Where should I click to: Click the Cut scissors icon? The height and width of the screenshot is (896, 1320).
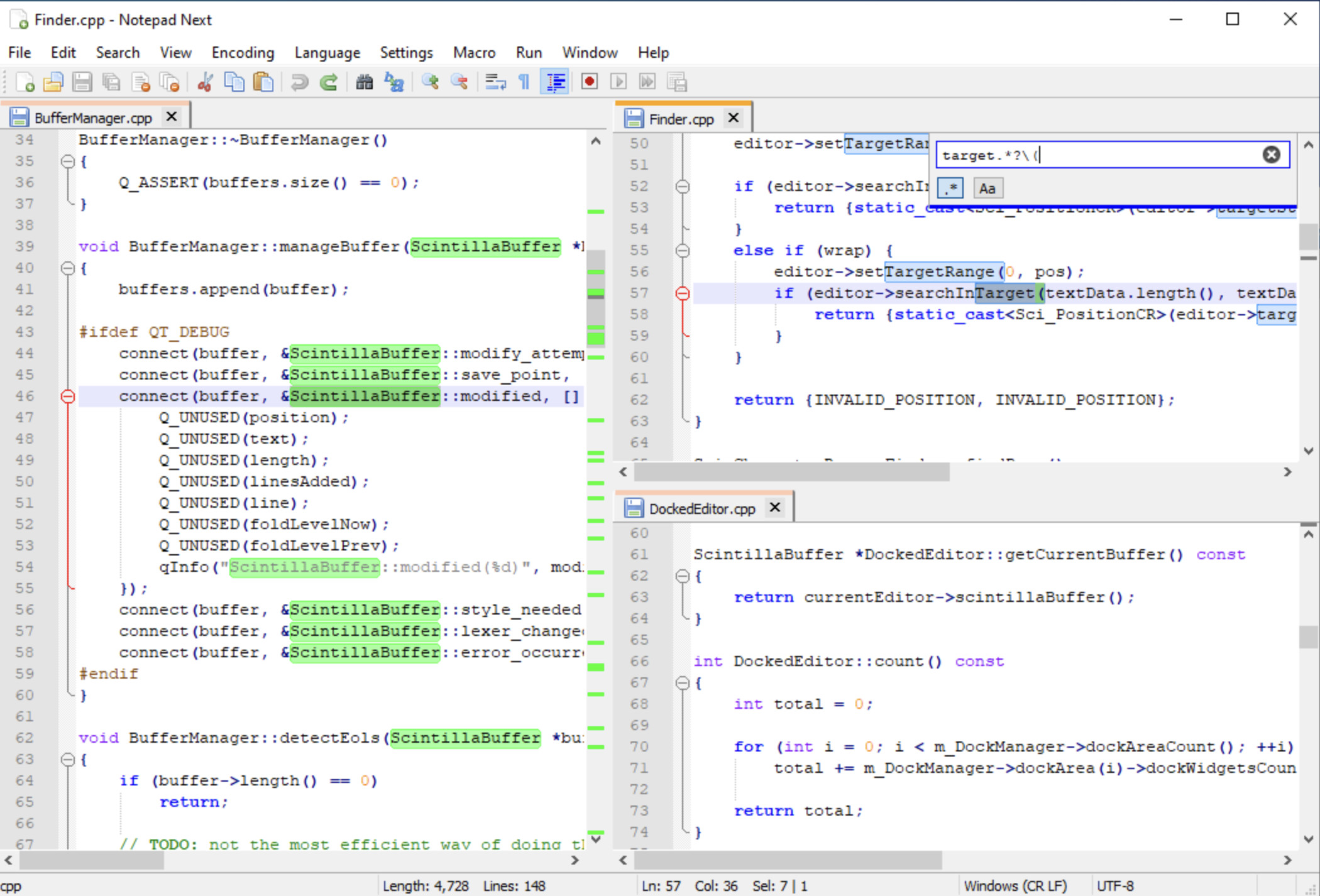(205, 82)
